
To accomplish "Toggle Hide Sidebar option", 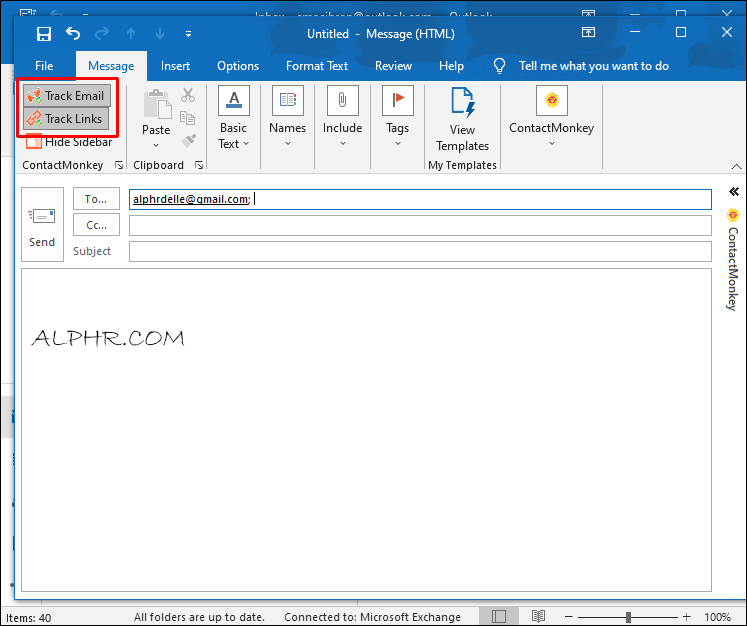I will tap(69, 141).
